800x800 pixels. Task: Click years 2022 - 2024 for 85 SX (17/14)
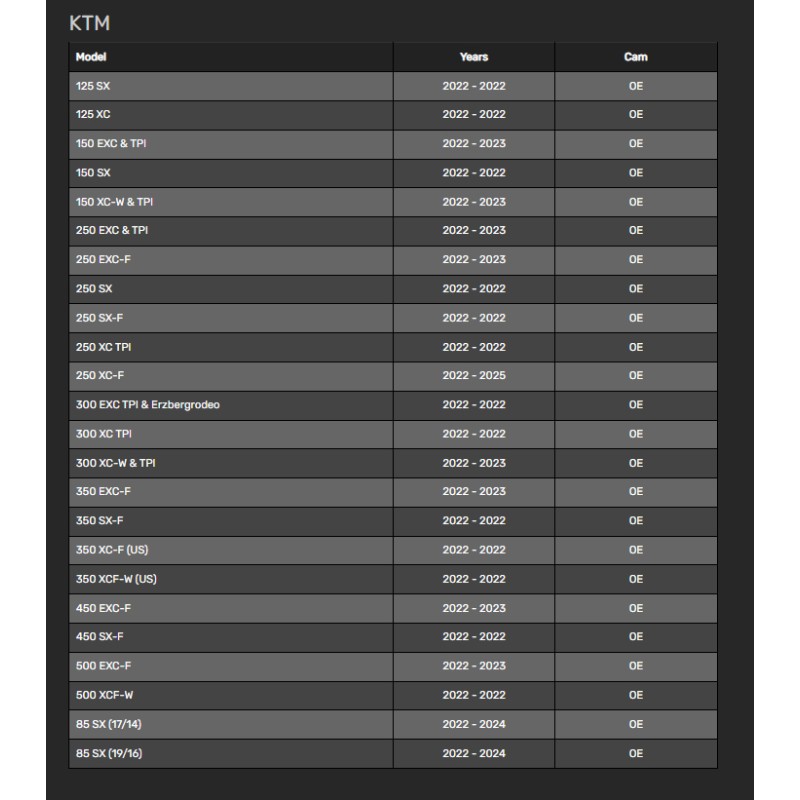pos(474,724)
